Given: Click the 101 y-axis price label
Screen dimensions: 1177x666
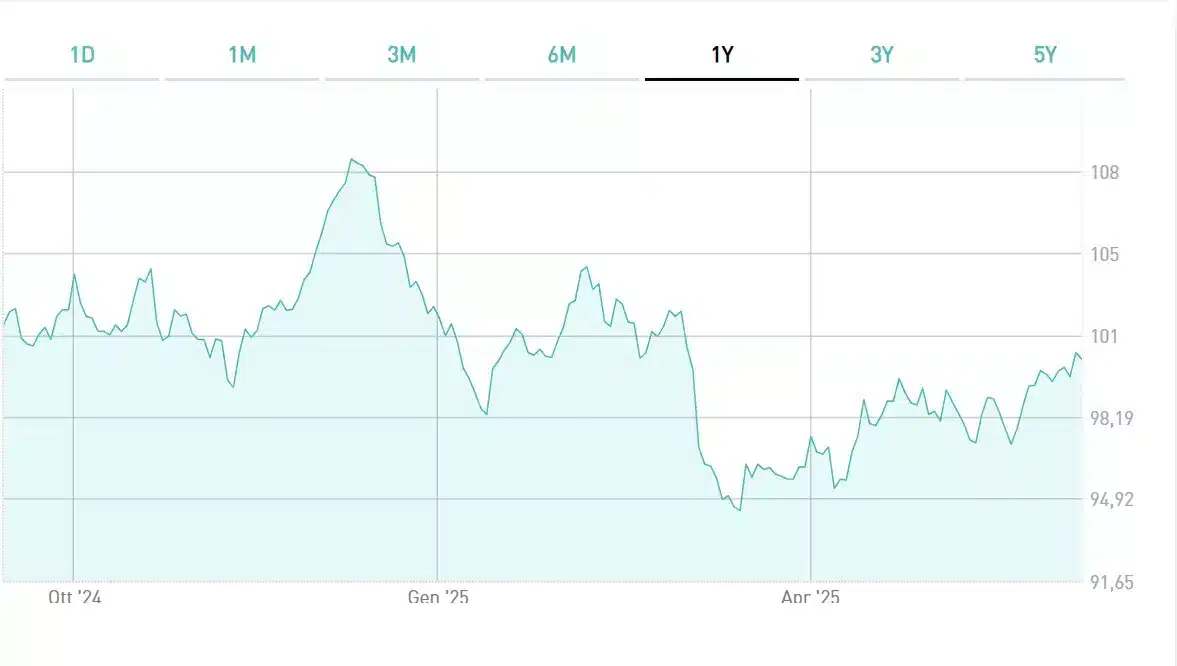Looking at the screenshot, I should (1105, 336).
